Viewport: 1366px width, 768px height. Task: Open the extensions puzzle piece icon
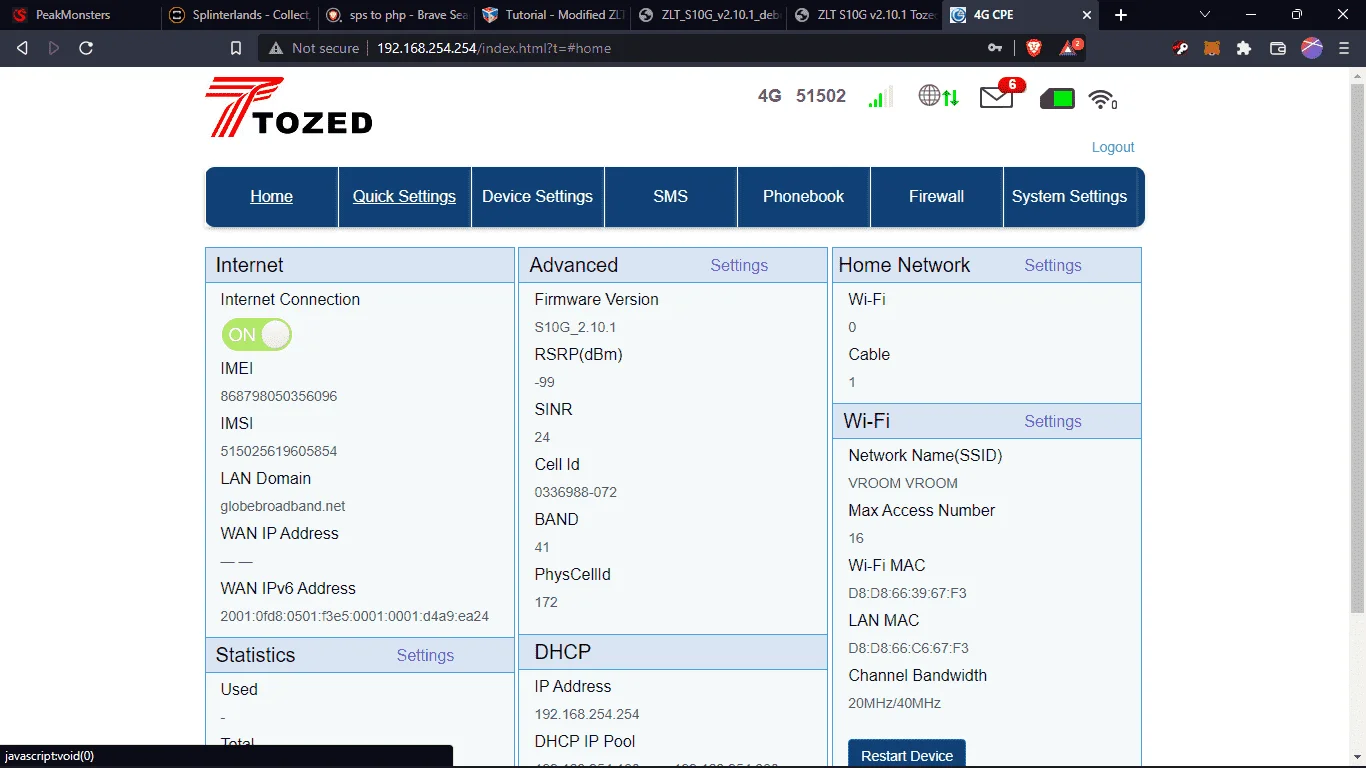pos(1244,48)
